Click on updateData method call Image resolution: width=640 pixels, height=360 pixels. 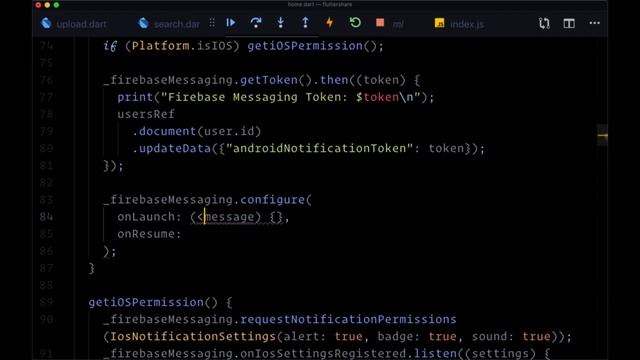175,149
